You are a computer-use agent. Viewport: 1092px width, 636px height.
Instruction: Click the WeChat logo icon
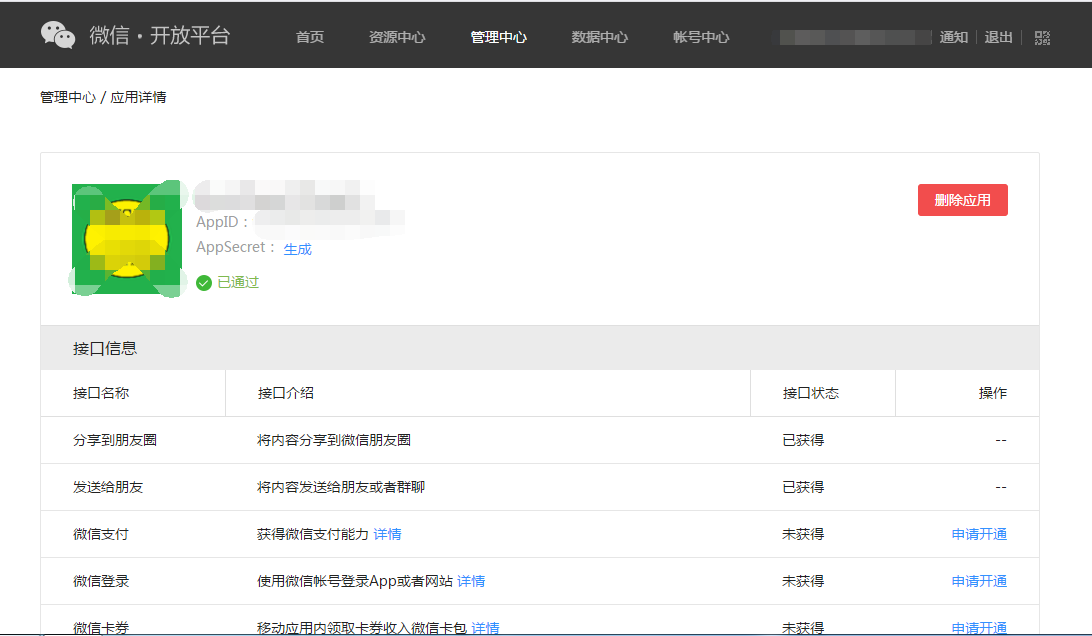58,35
